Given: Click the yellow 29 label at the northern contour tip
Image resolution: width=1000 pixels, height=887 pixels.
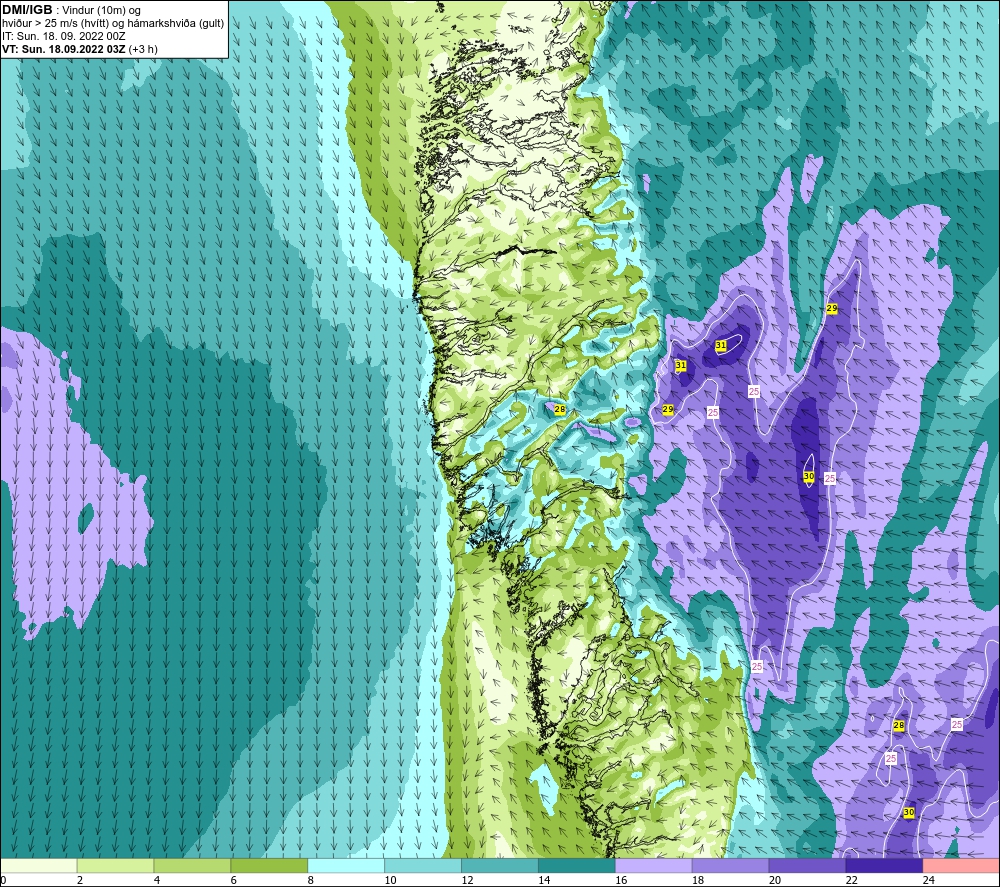Looking at the screenshot, I should coord(832,309).
